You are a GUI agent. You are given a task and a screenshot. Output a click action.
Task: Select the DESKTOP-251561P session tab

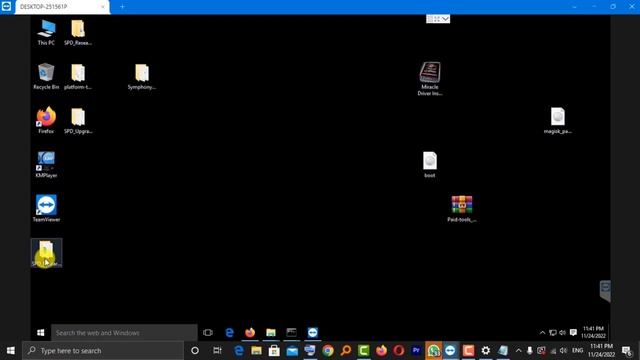click(62, 7)
